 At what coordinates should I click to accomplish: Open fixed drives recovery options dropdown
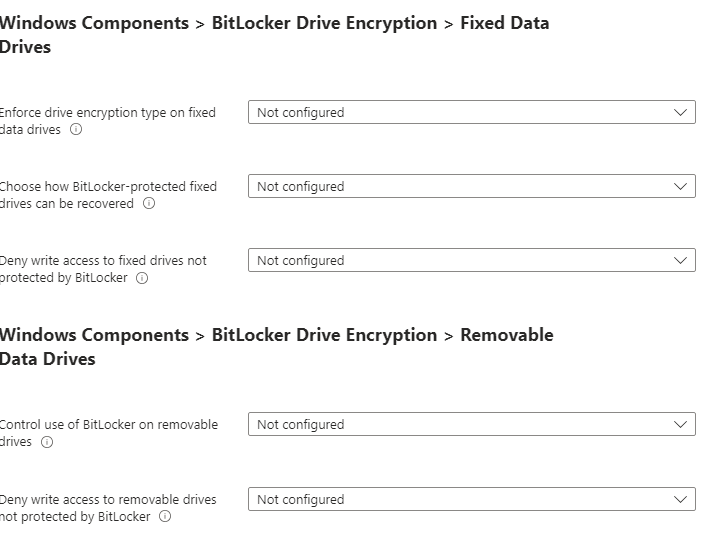click(x=472, y=186)
